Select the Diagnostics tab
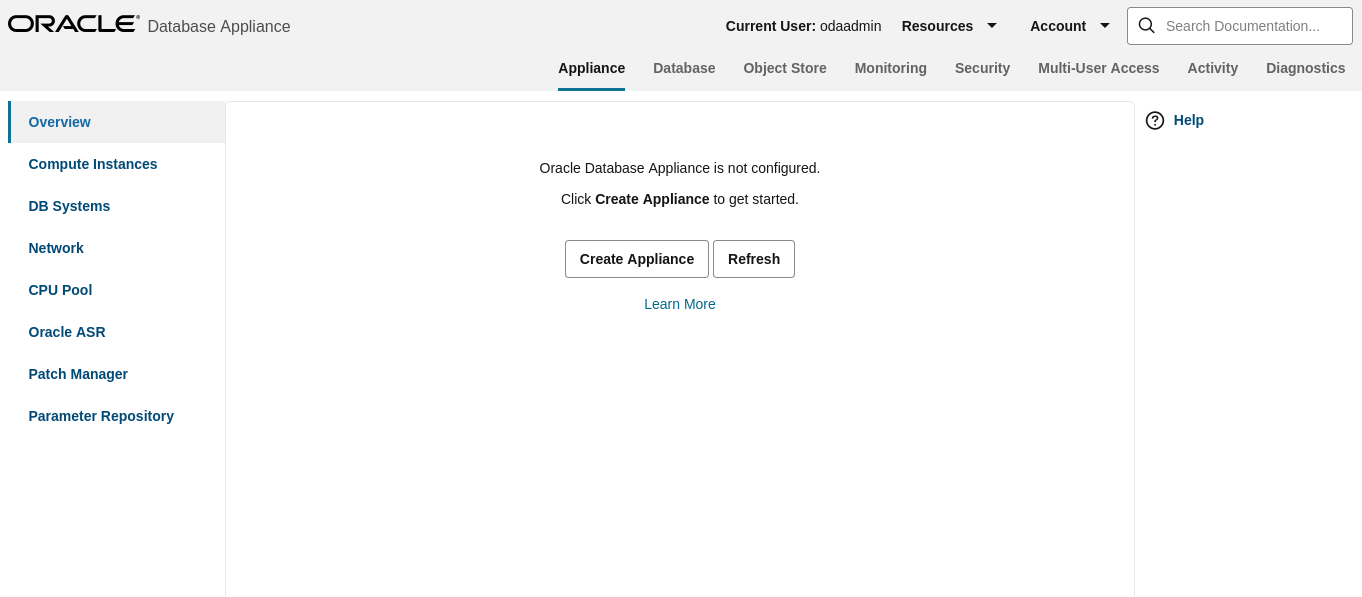 coord(1305,68)
